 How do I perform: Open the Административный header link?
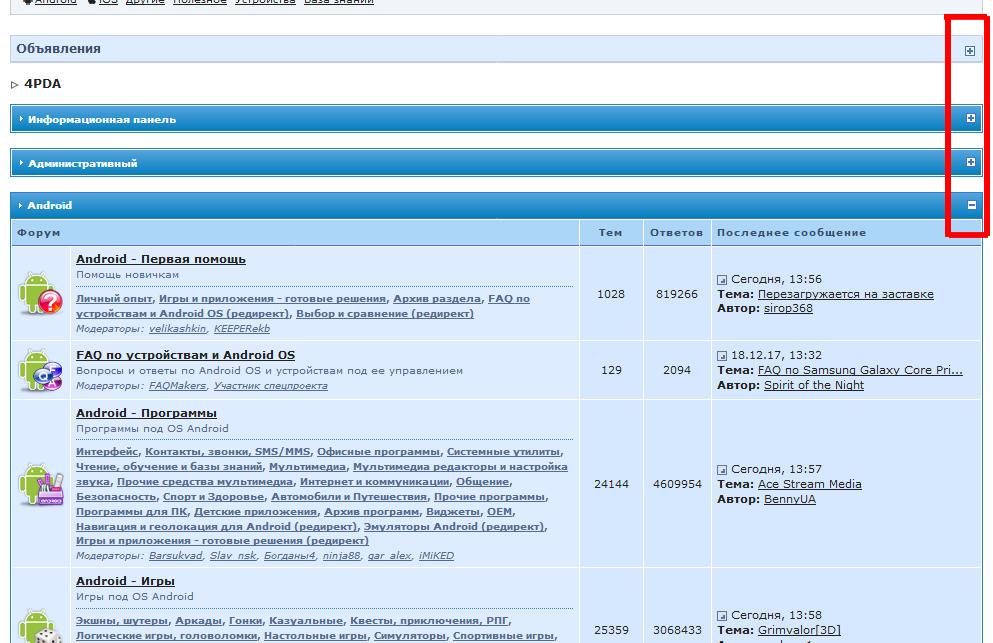pyautogui.click(x=82, y=163)
